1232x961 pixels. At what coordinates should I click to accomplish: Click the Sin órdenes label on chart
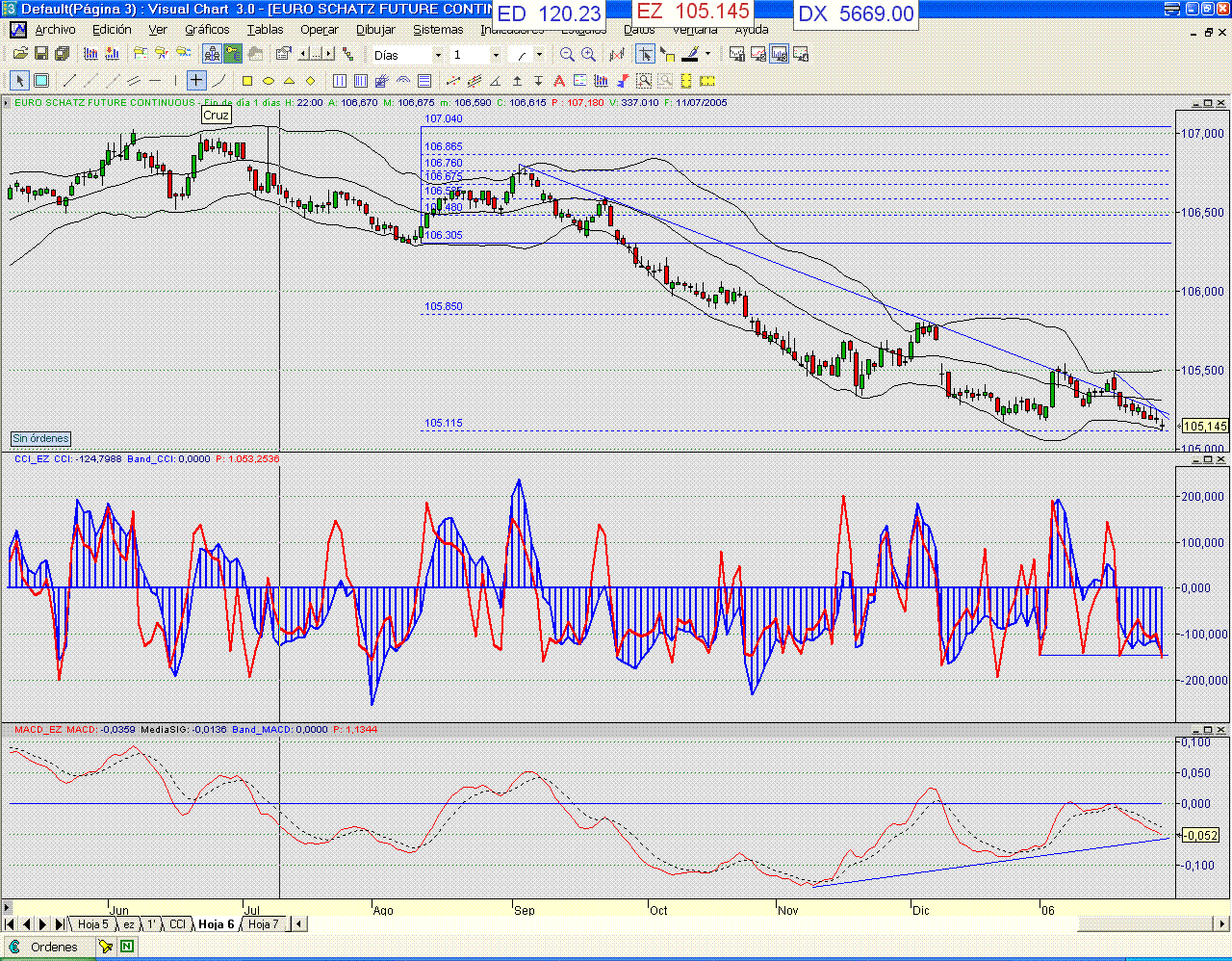(40, 438)
